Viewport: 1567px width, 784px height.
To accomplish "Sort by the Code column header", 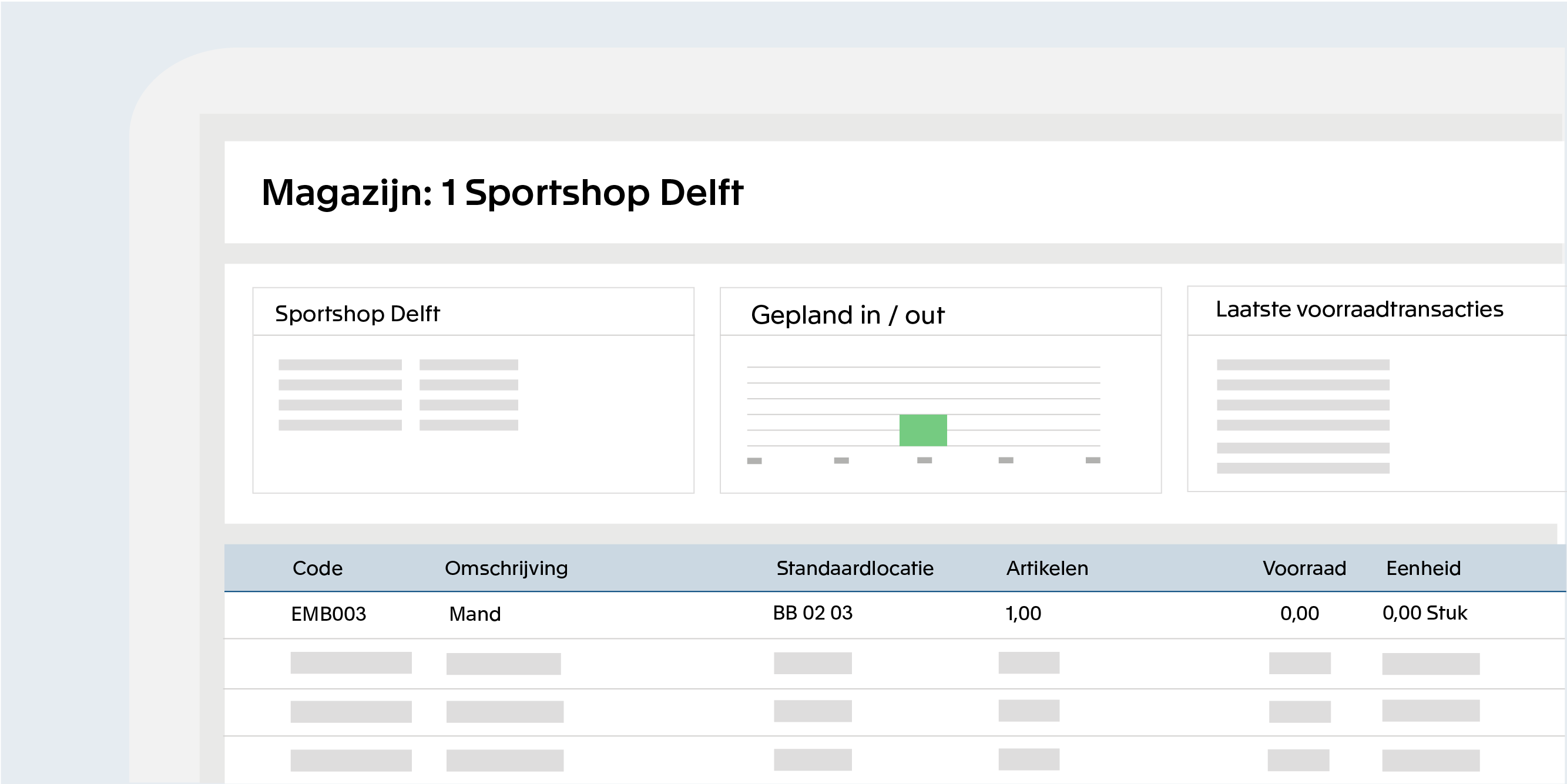I will 317,568.
